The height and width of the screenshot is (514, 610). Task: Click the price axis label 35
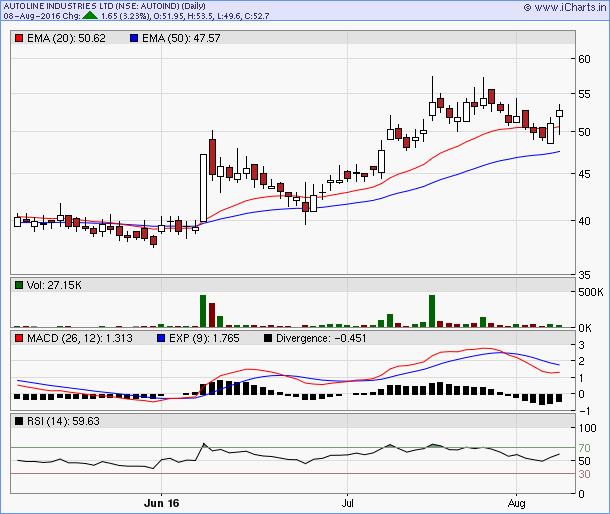coord(584,275)
